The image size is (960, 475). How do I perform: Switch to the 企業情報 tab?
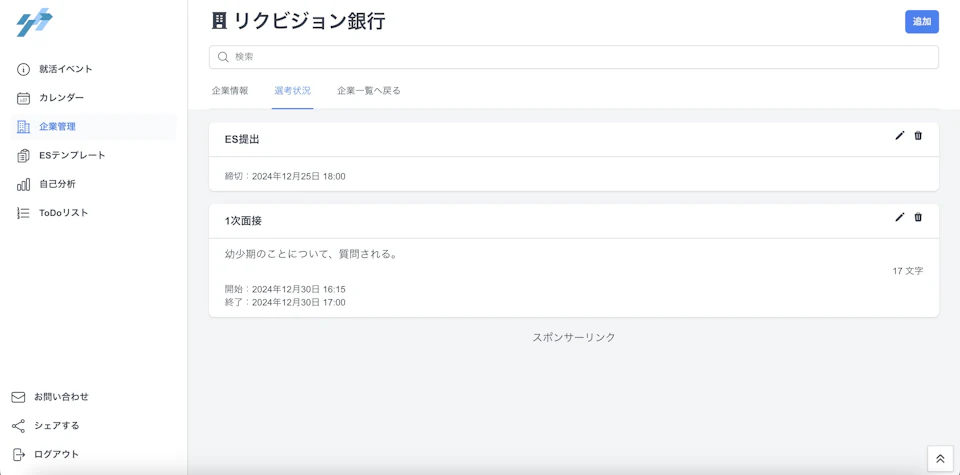click(230, 91)
